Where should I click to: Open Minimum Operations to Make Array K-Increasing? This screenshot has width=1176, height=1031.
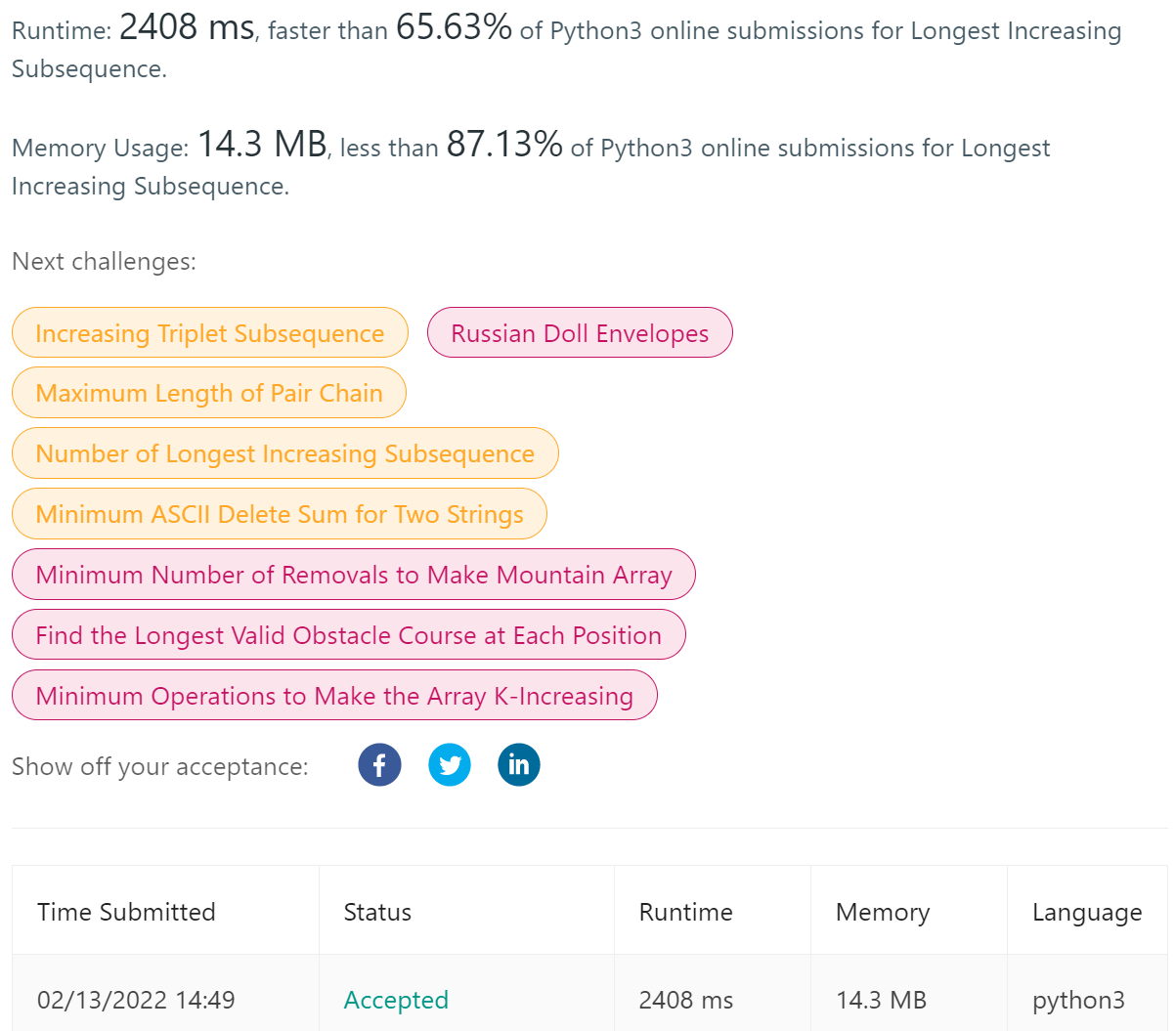(333, 695)
